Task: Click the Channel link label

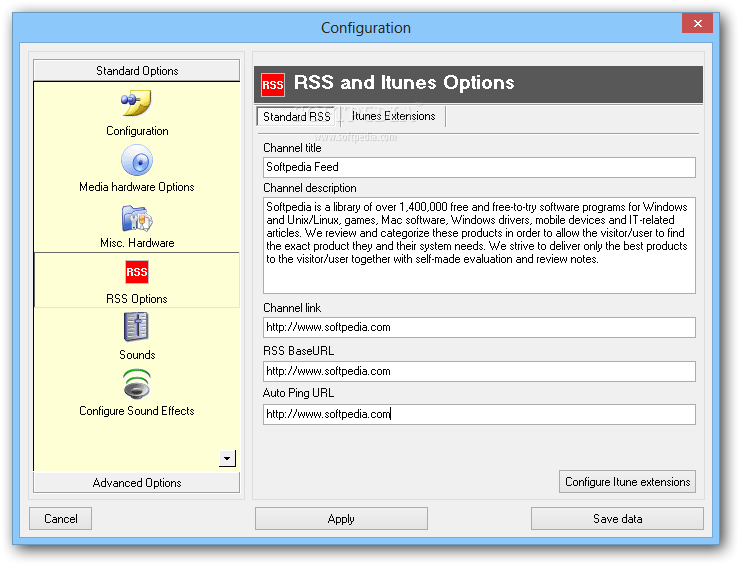Action: [292, 308]
